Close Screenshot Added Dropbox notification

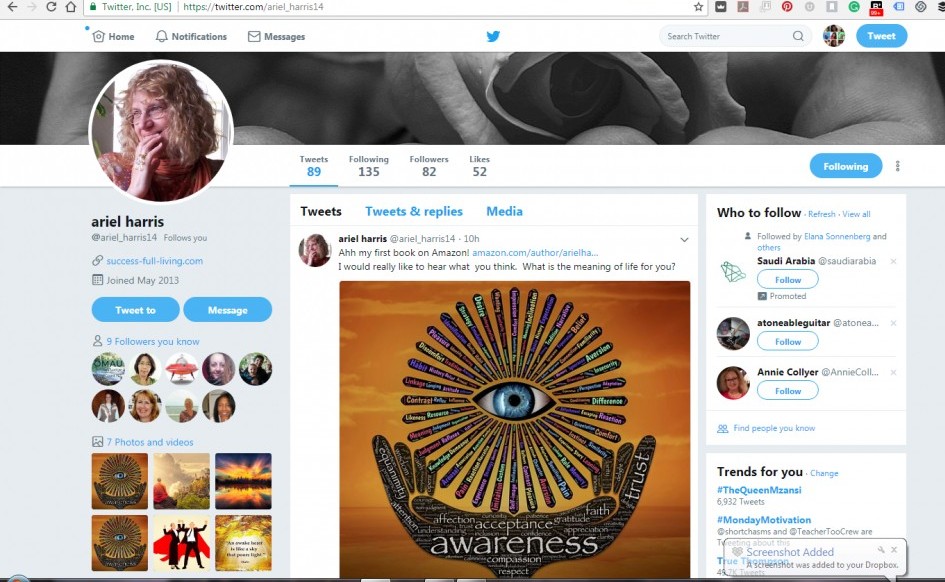point(894,549)
